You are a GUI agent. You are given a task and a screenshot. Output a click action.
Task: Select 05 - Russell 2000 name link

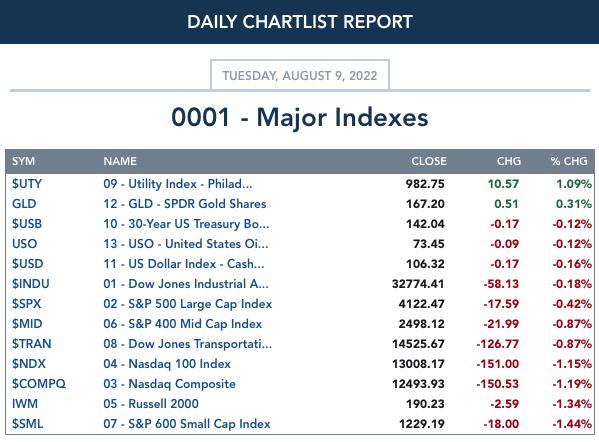151,404
